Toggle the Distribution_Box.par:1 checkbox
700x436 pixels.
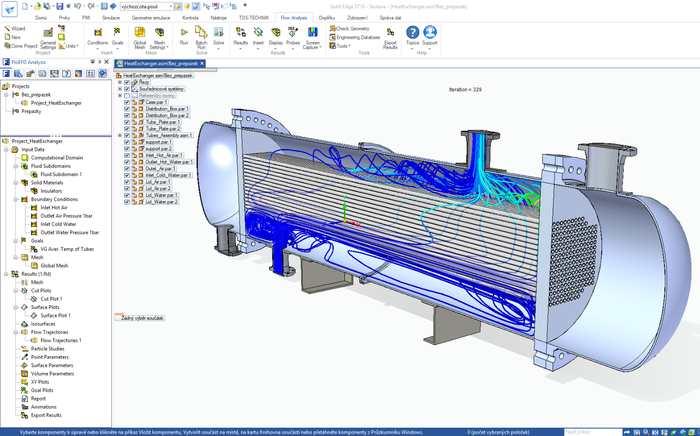click(127, 109)
